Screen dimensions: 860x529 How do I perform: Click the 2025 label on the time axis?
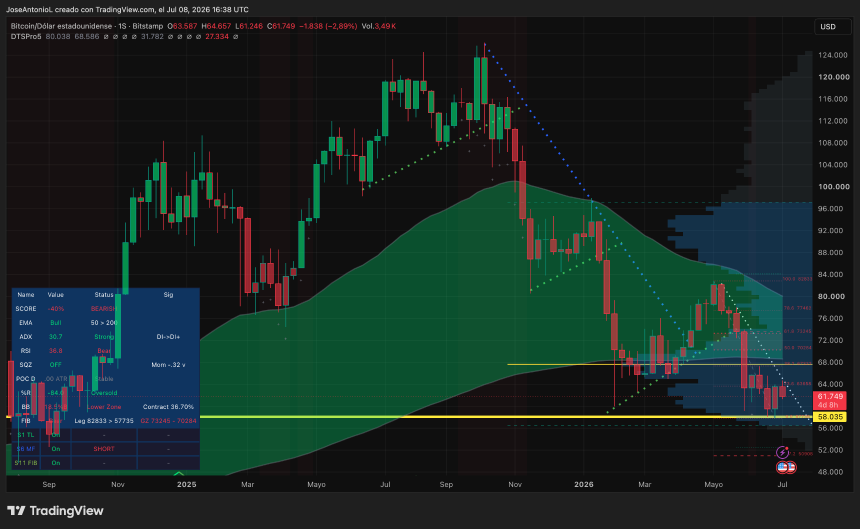point(186,485)
